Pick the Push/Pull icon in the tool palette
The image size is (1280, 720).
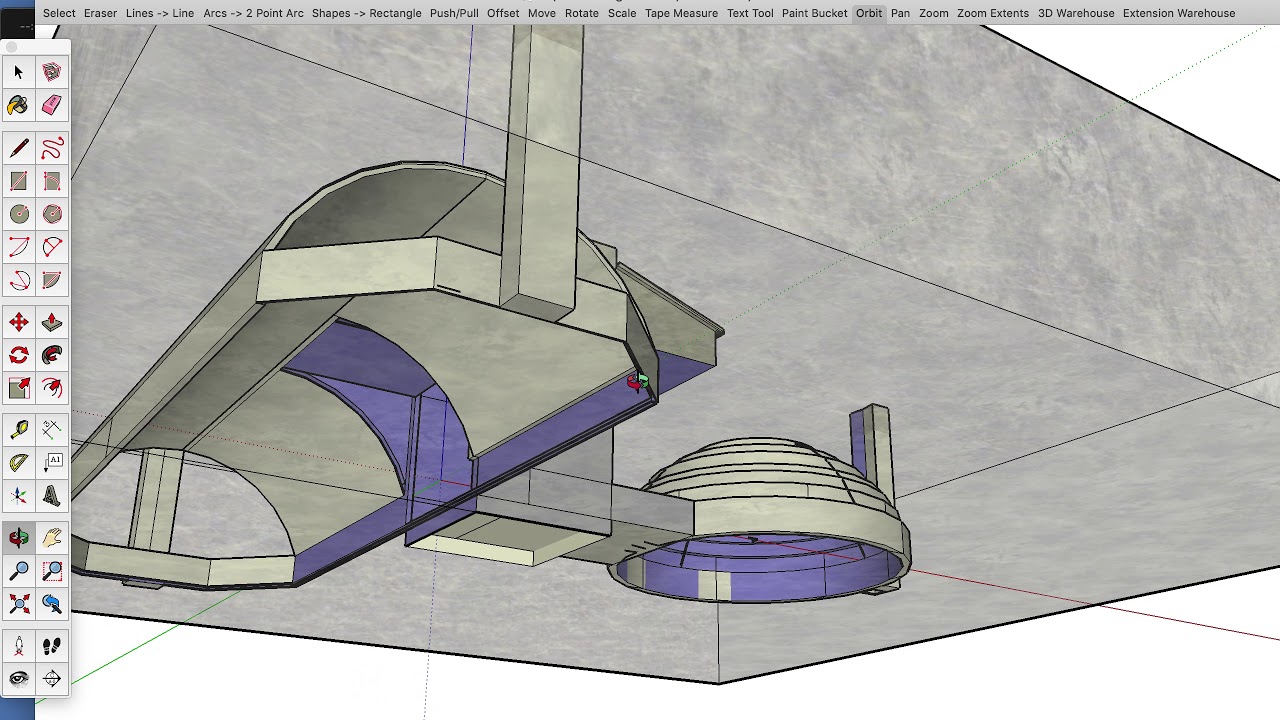click(x=52, y=322)
